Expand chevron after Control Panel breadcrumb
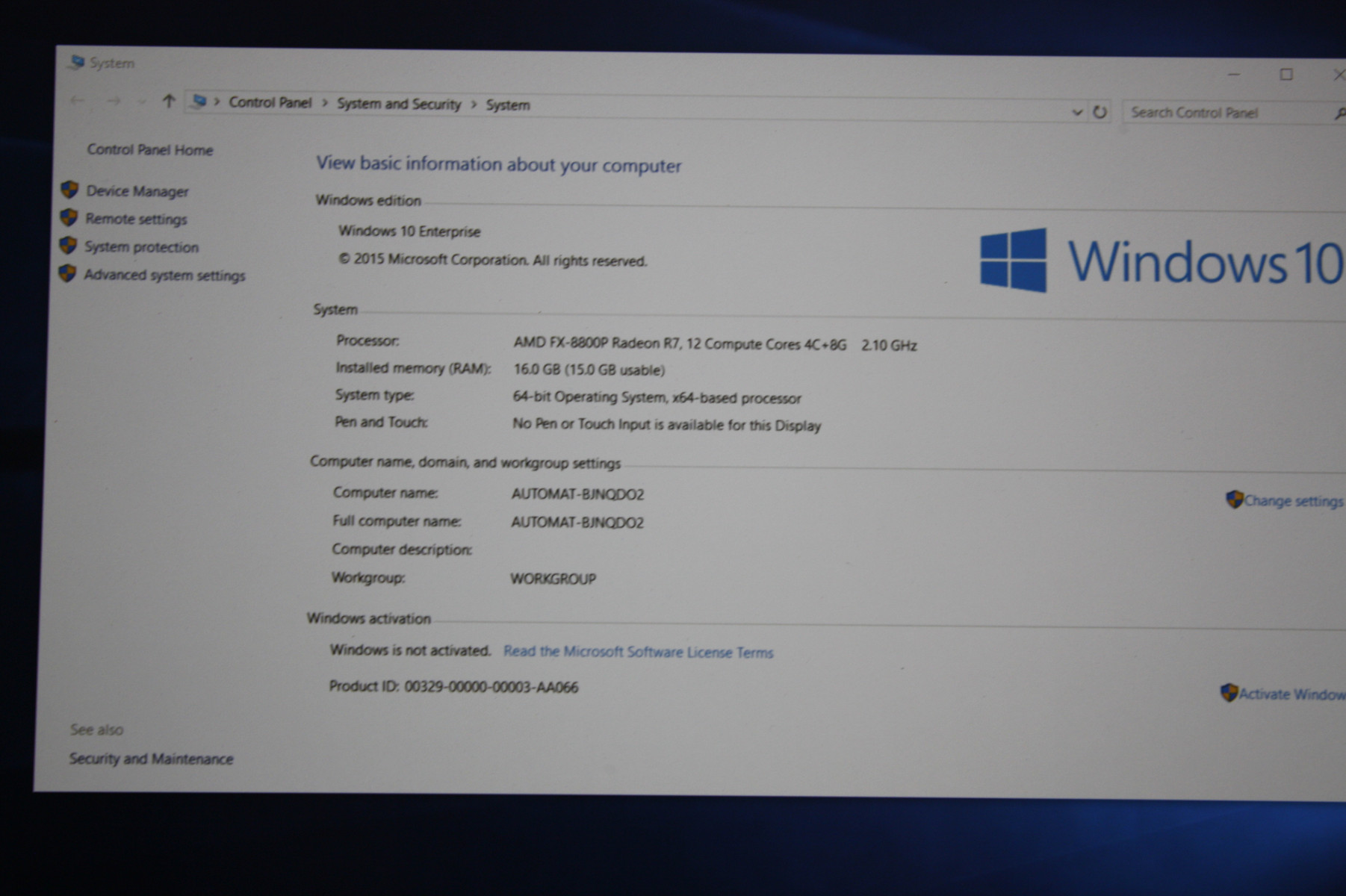The height and width of the screenshot is (896, 1346). coord(325,103)
